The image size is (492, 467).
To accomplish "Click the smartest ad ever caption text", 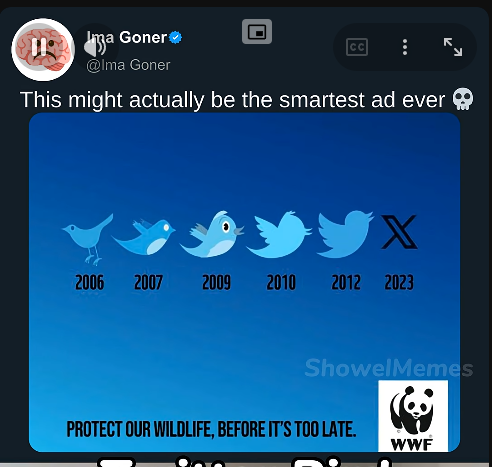I will click(232, 100).
